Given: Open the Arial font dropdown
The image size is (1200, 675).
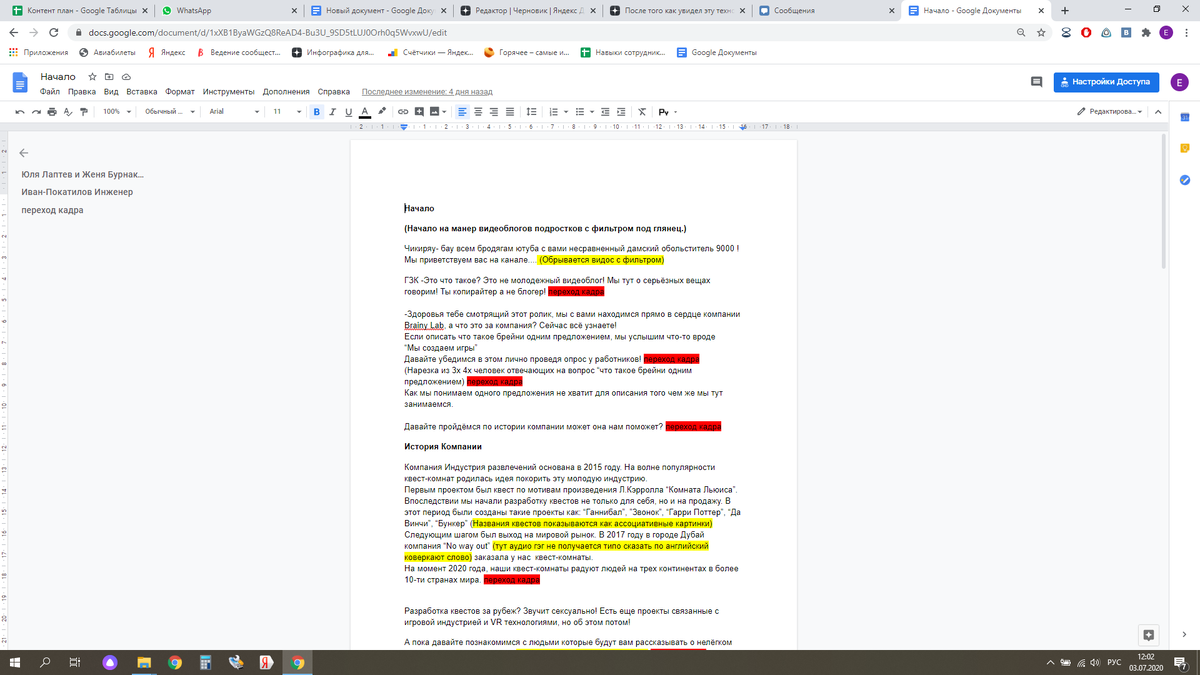Looking at the screenshot, I should tap(234, 111).
